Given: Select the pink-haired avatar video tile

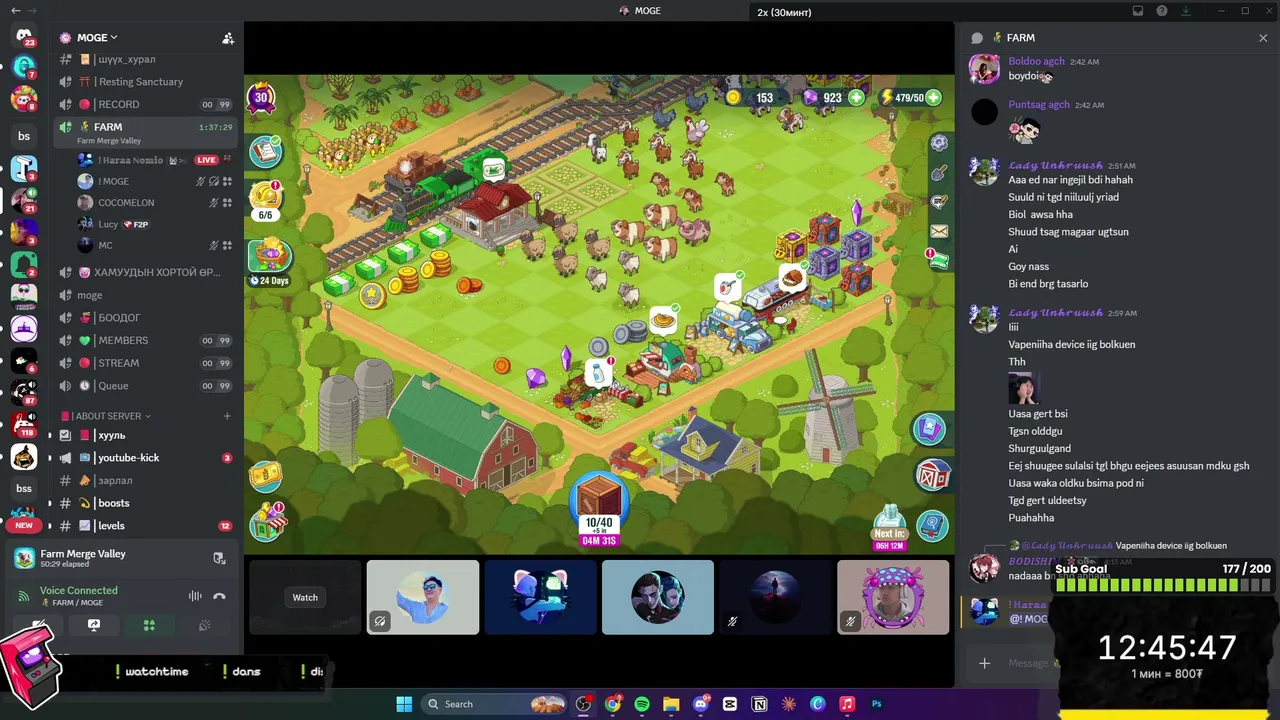Looking at the screenshot, I should [x=893, y=597].
